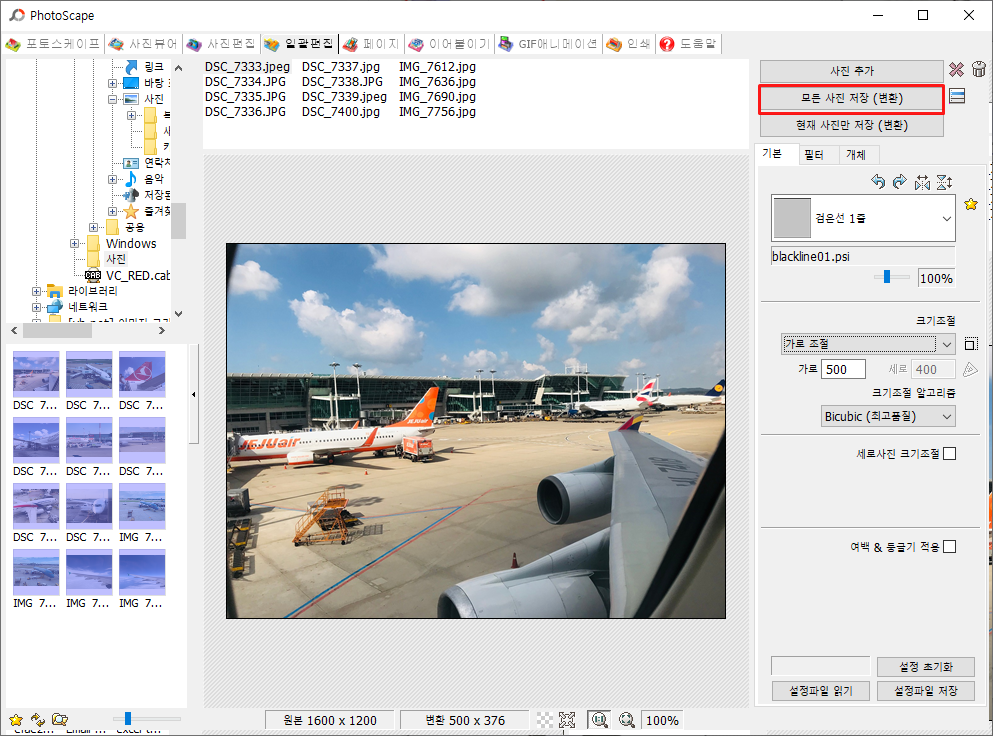
Task: Expand the Windows folder tree node
Action: [x=74, y=243]
